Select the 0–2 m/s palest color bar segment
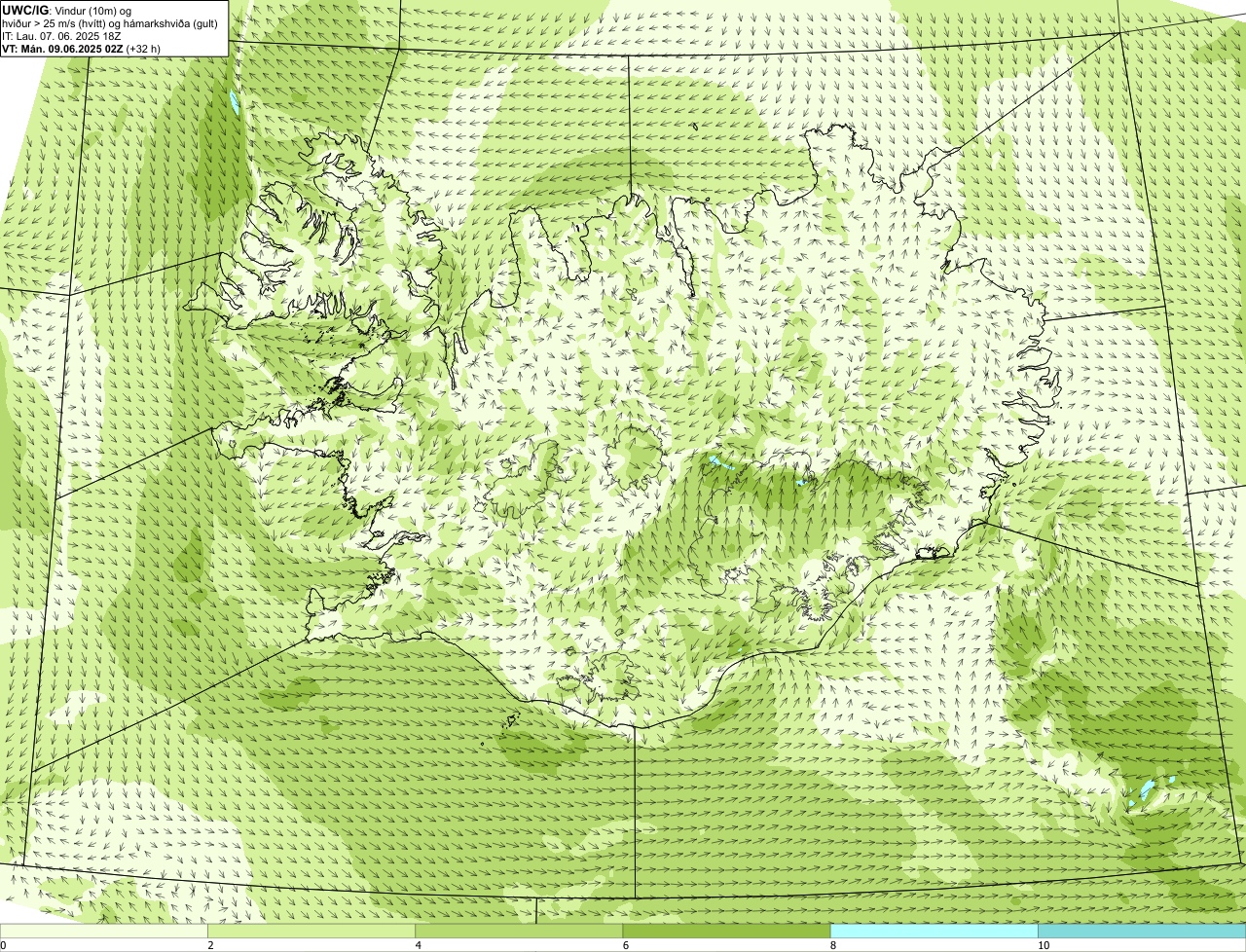 (x=104, y=931)
